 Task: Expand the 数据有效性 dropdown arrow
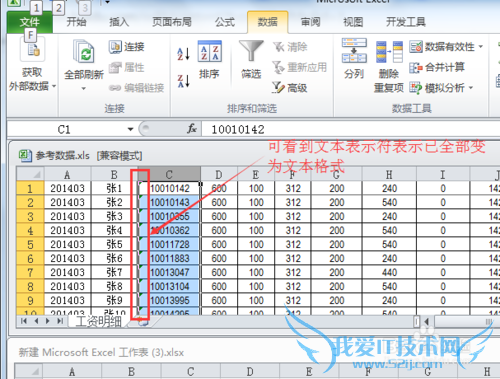tap(481, 47)
